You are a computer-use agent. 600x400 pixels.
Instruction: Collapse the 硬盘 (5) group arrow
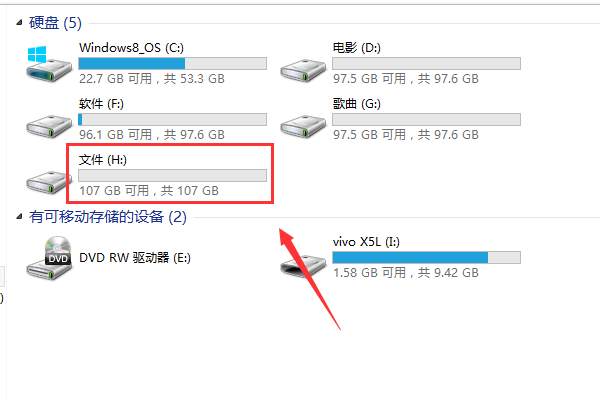(x=20, y=23)
